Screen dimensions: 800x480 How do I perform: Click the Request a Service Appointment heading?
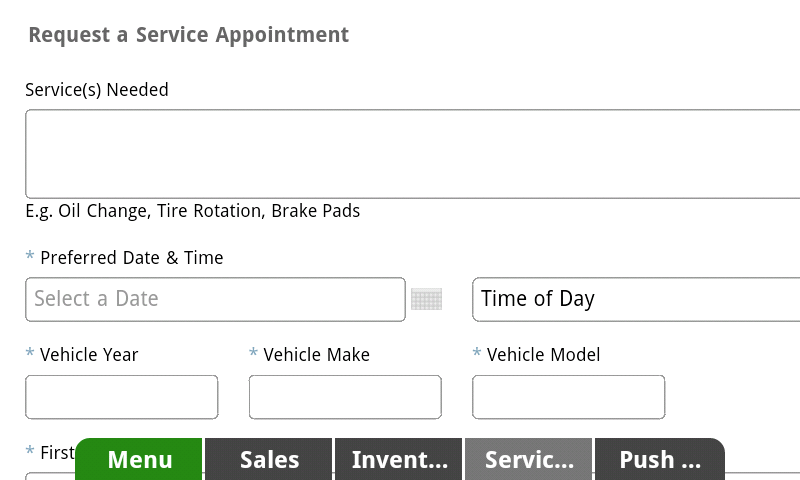189,35
